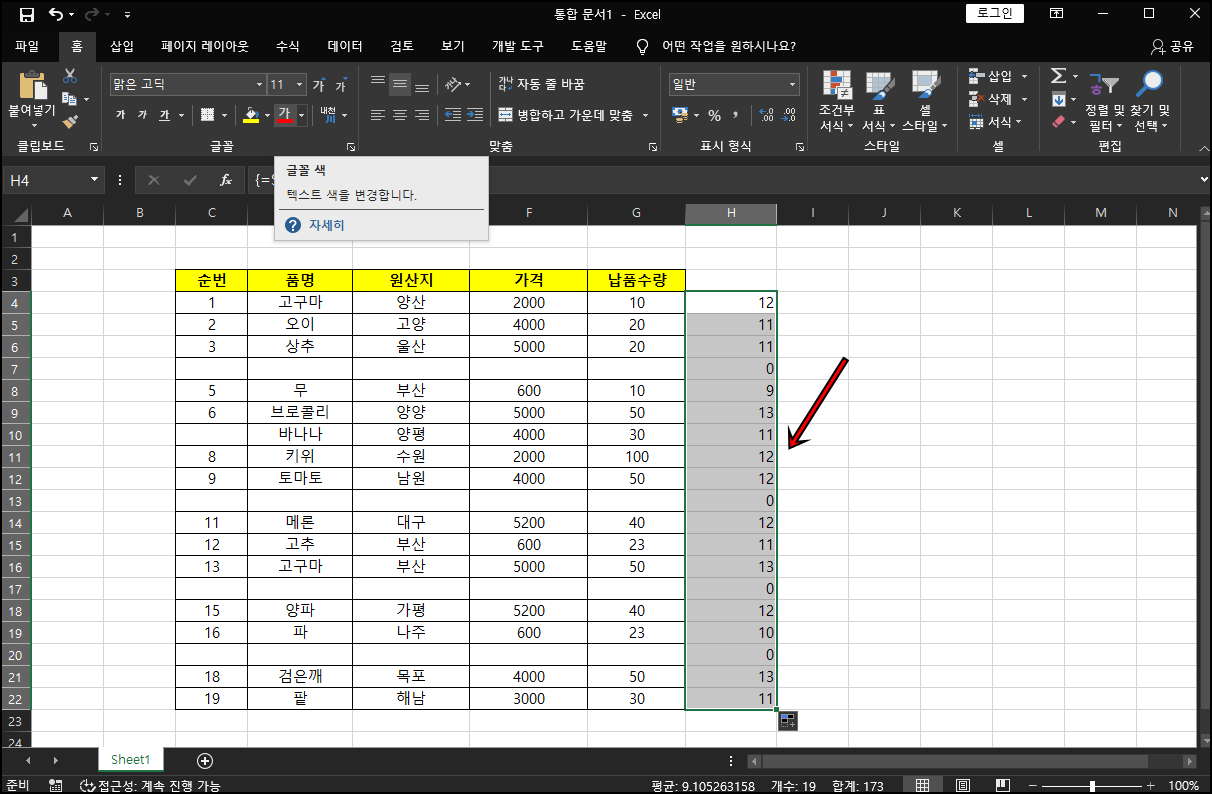This screenshot has height=794, width=1212.
Task: Click the 로그인 sign-in button
Action: (994, 13)
